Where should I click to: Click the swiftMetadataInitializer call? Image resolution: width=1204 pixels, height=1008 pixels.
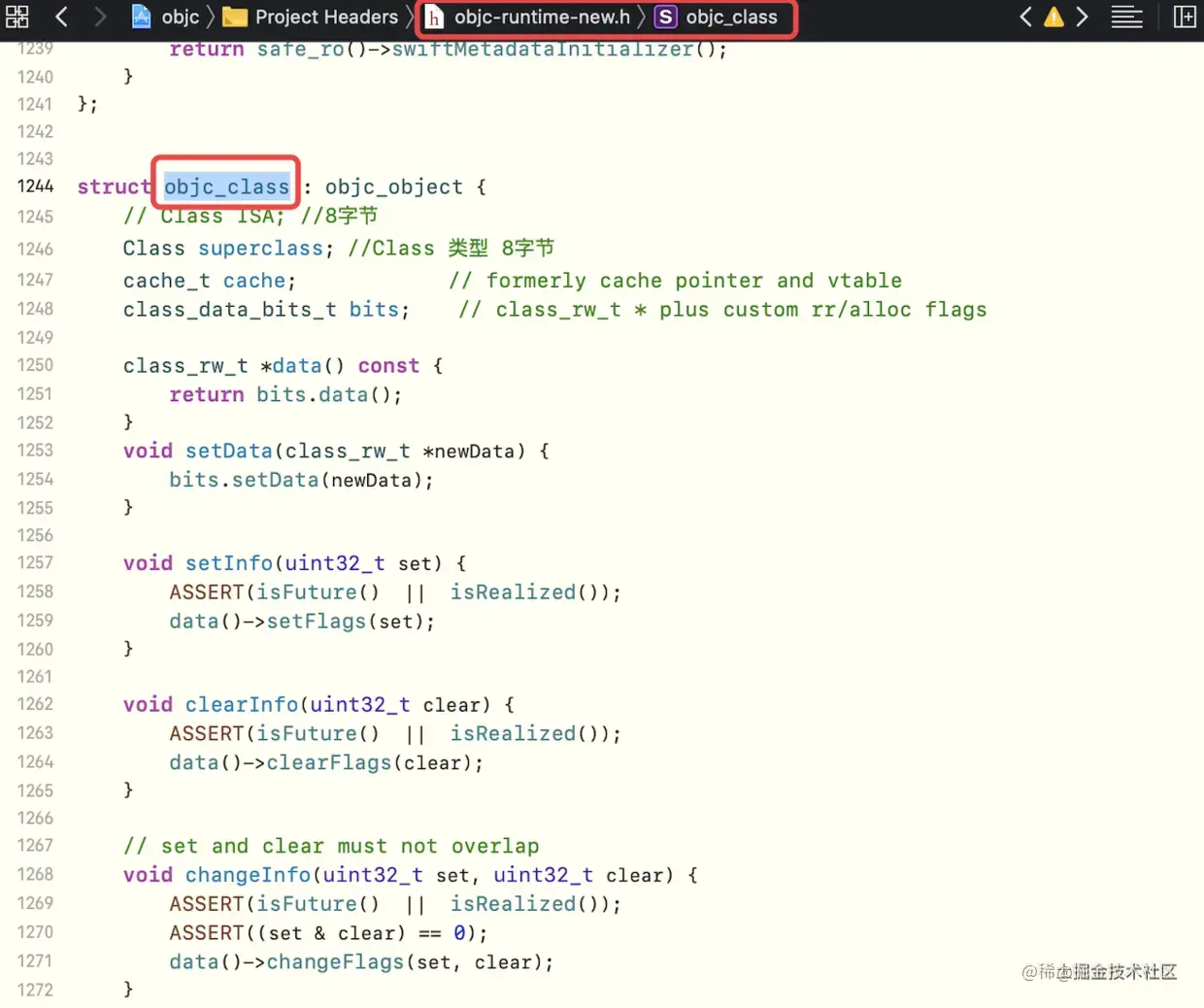point(558,49)
